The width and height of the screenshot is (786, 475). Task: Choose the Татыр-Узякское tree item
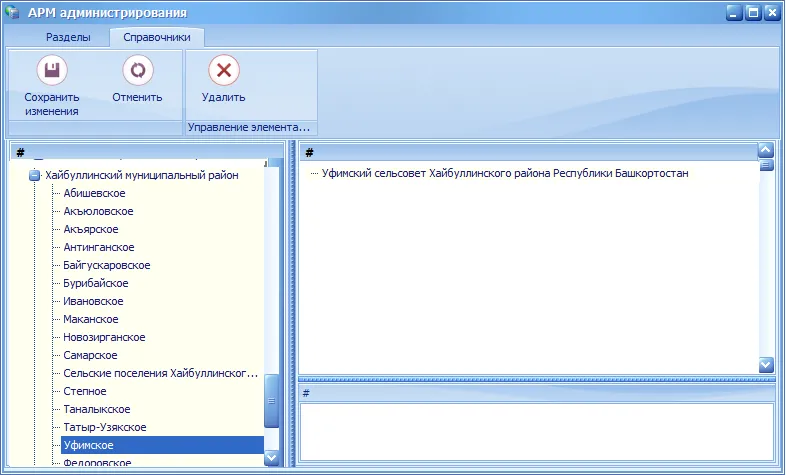click(105, 427)
